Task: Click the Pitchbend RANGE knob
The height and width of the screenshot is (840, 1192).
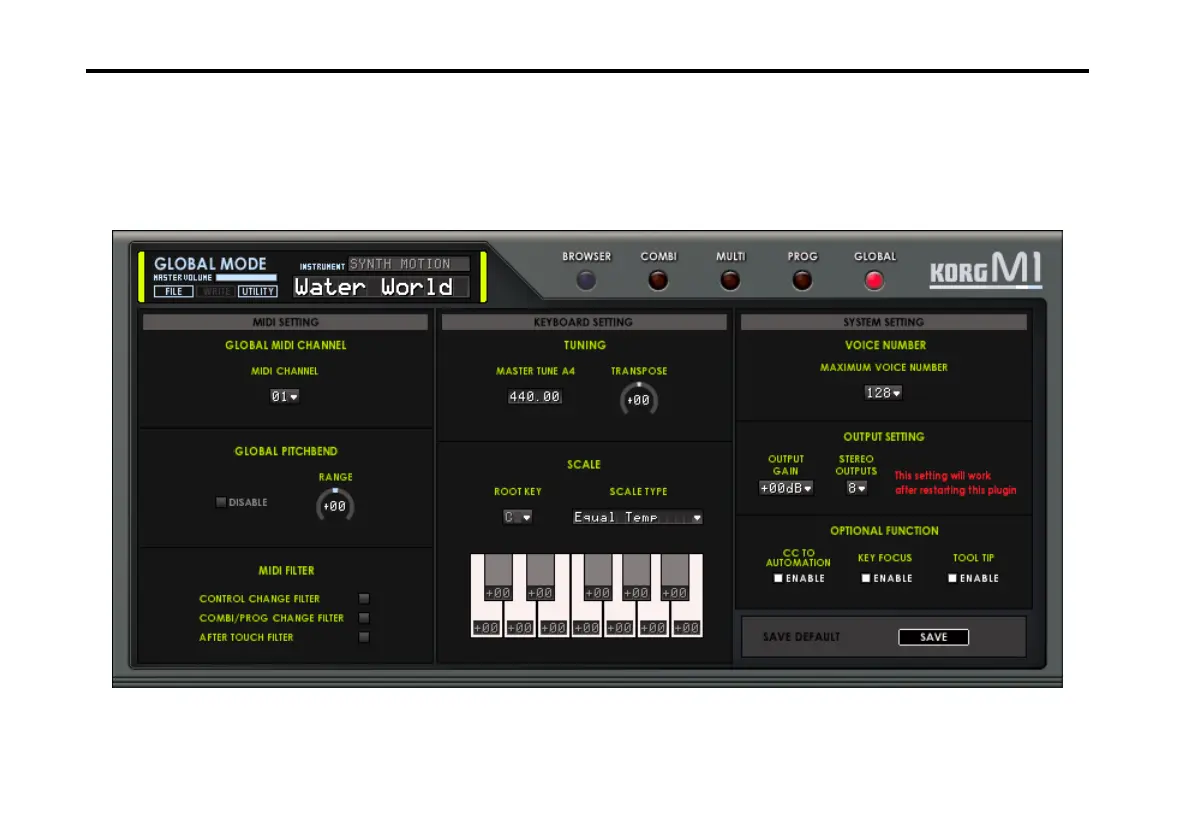Action: (335, 506)
